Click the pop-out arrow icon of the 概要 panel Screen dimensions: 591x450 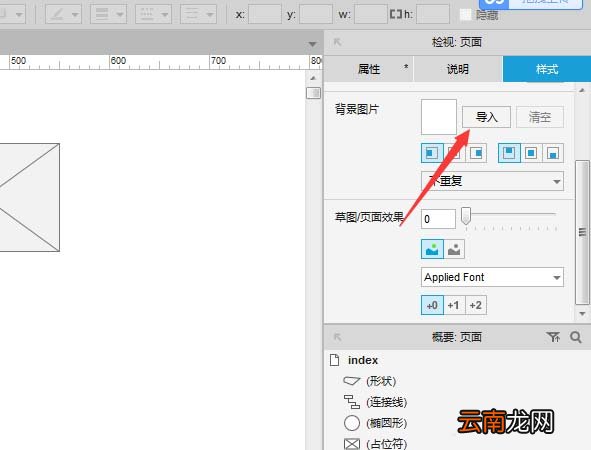point(337,337)
